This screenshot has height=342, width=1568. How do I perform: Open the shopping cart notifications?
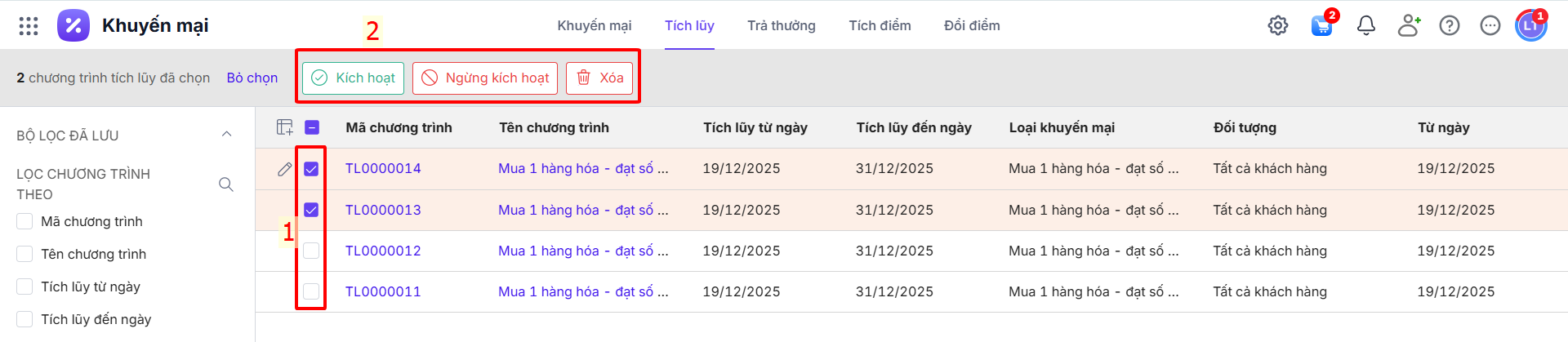[x=1321, y=26]
